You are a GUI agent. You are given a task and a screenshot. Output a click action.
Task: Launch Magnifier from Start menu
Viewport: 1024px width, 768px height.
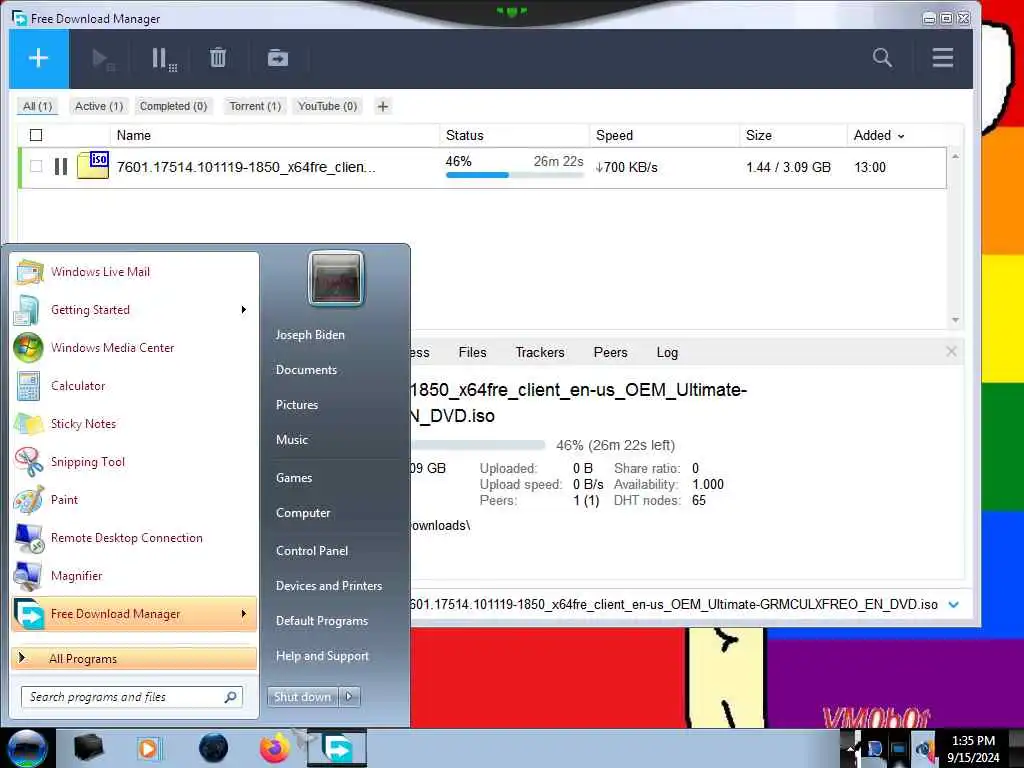click(x=134, y=576)
